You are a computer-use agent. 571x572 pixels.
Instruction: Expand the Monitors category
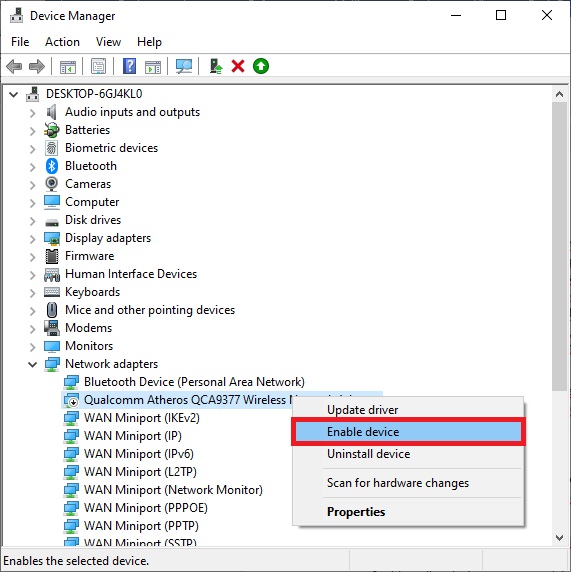[32, 347]
